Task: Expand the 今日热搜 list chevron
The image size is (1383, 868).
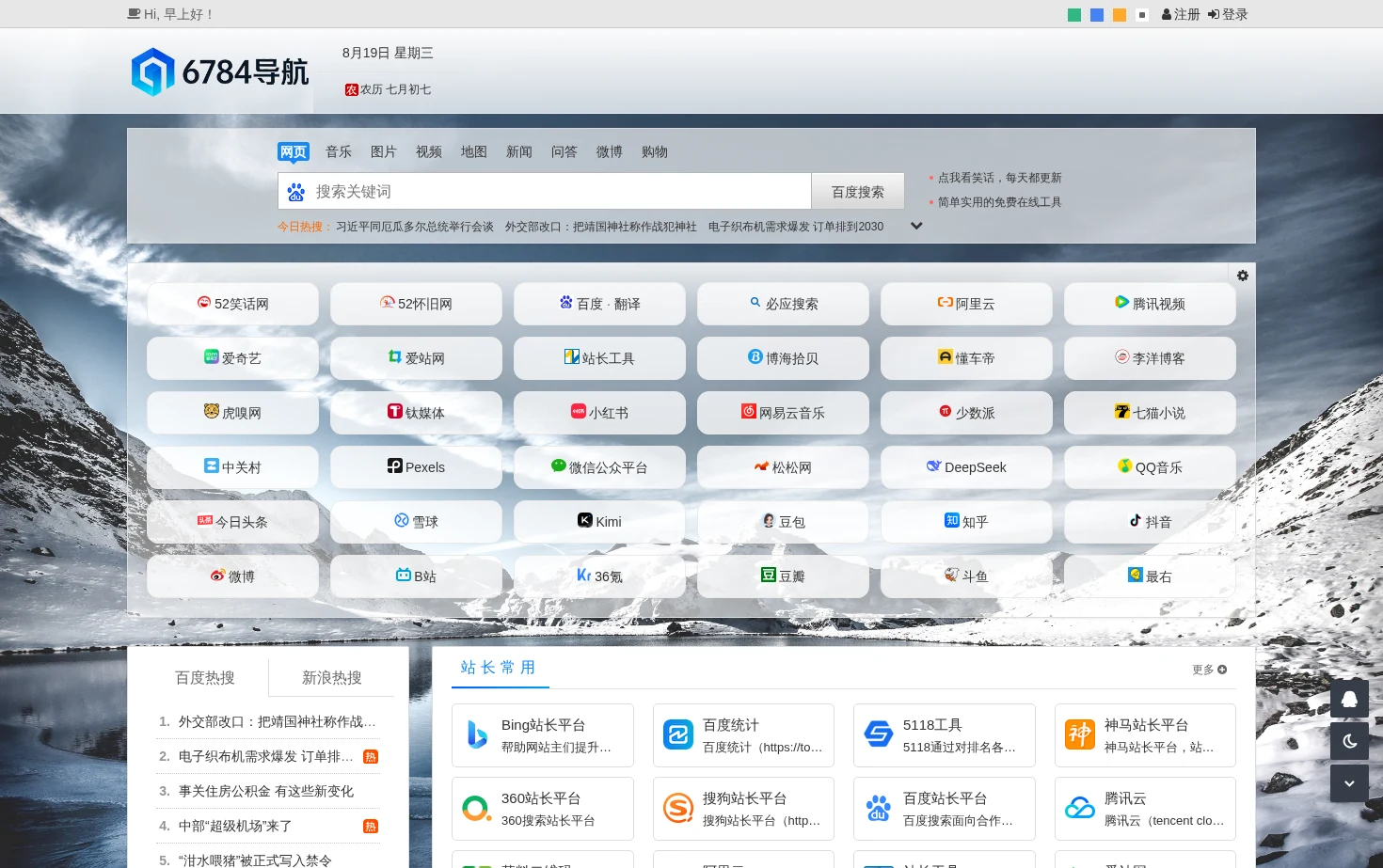Action: [x=916, y=226]
